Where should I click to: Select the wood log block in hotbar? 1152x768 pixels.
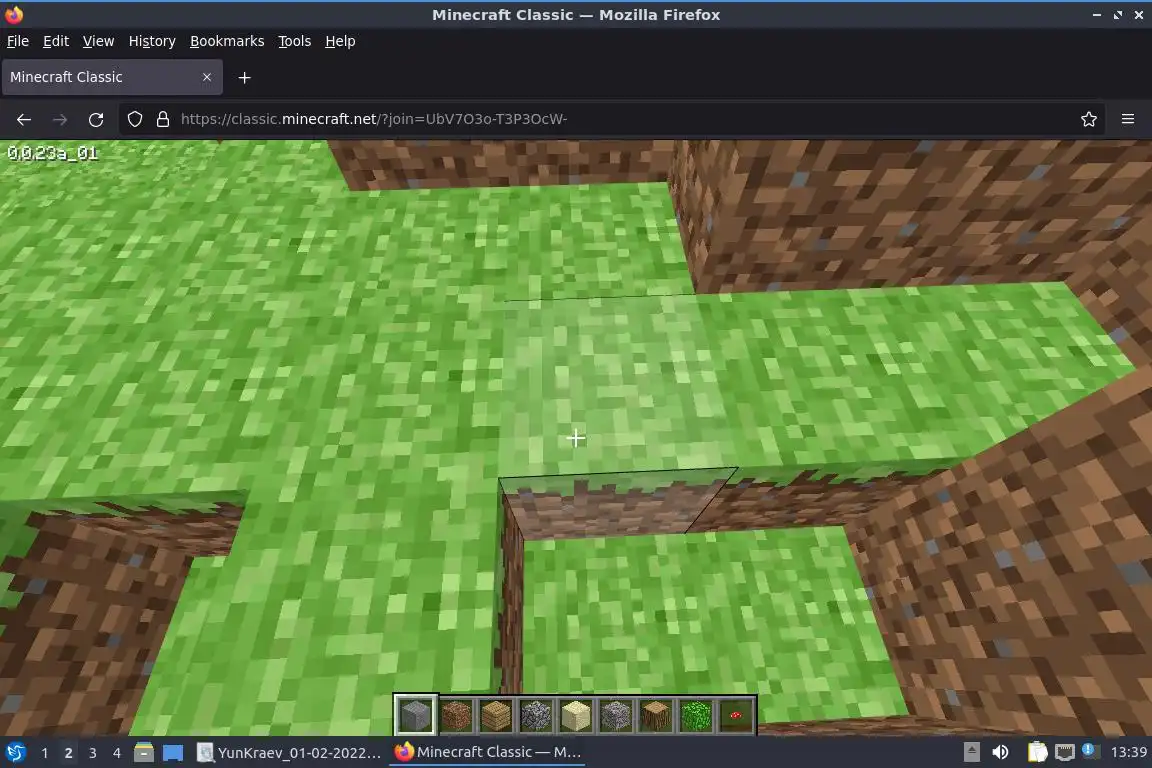(655, 714)
